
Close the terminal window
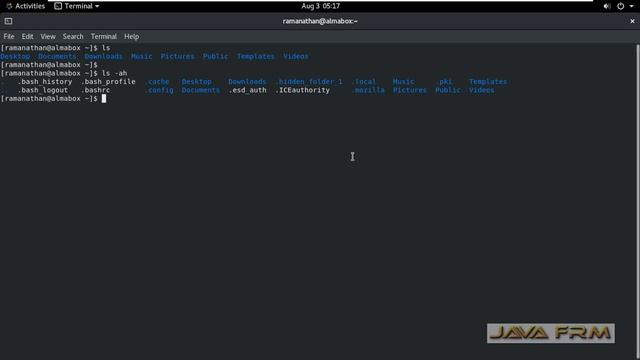tap(632, 21)
